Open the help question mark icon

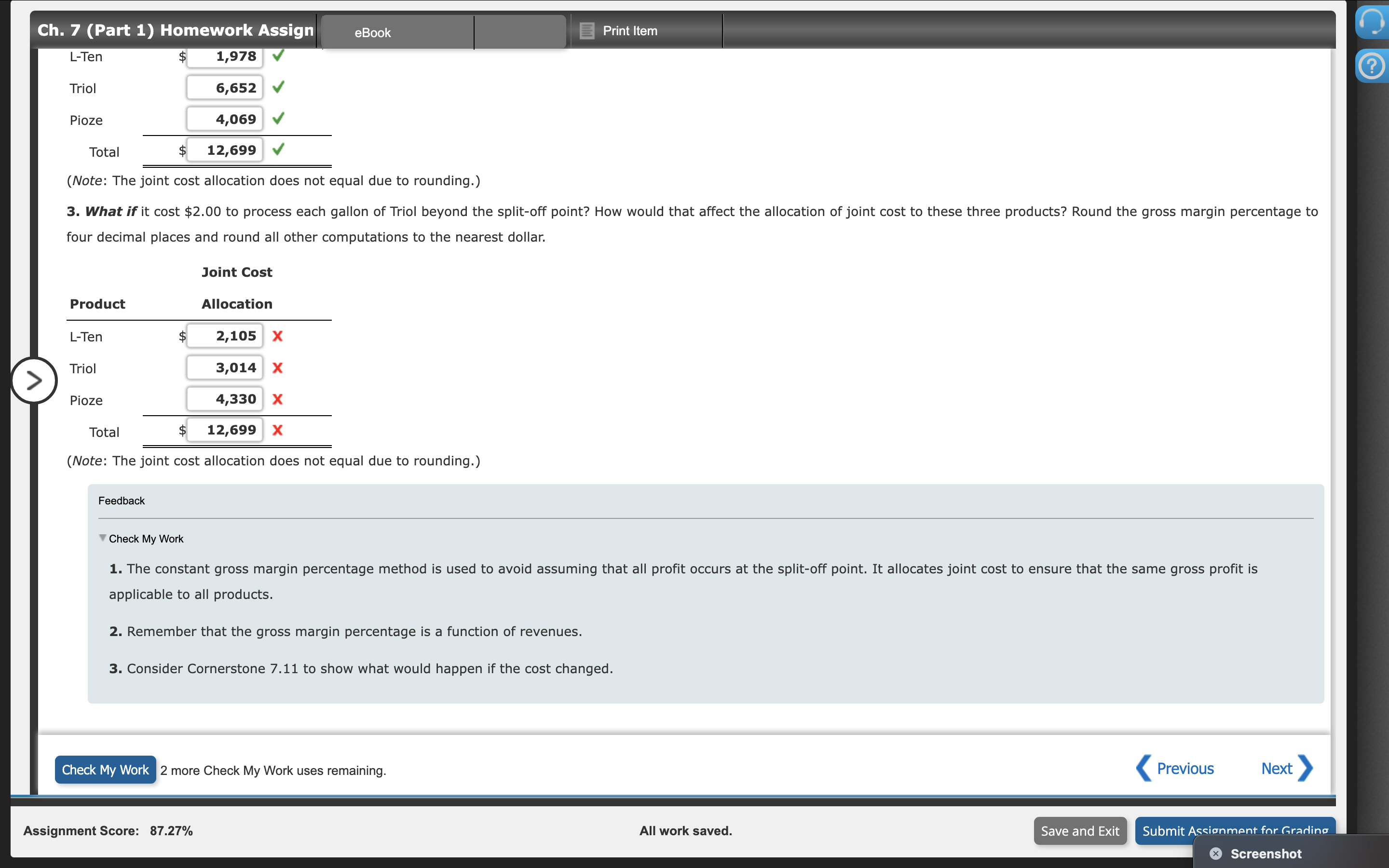[x=1372, y=66]
